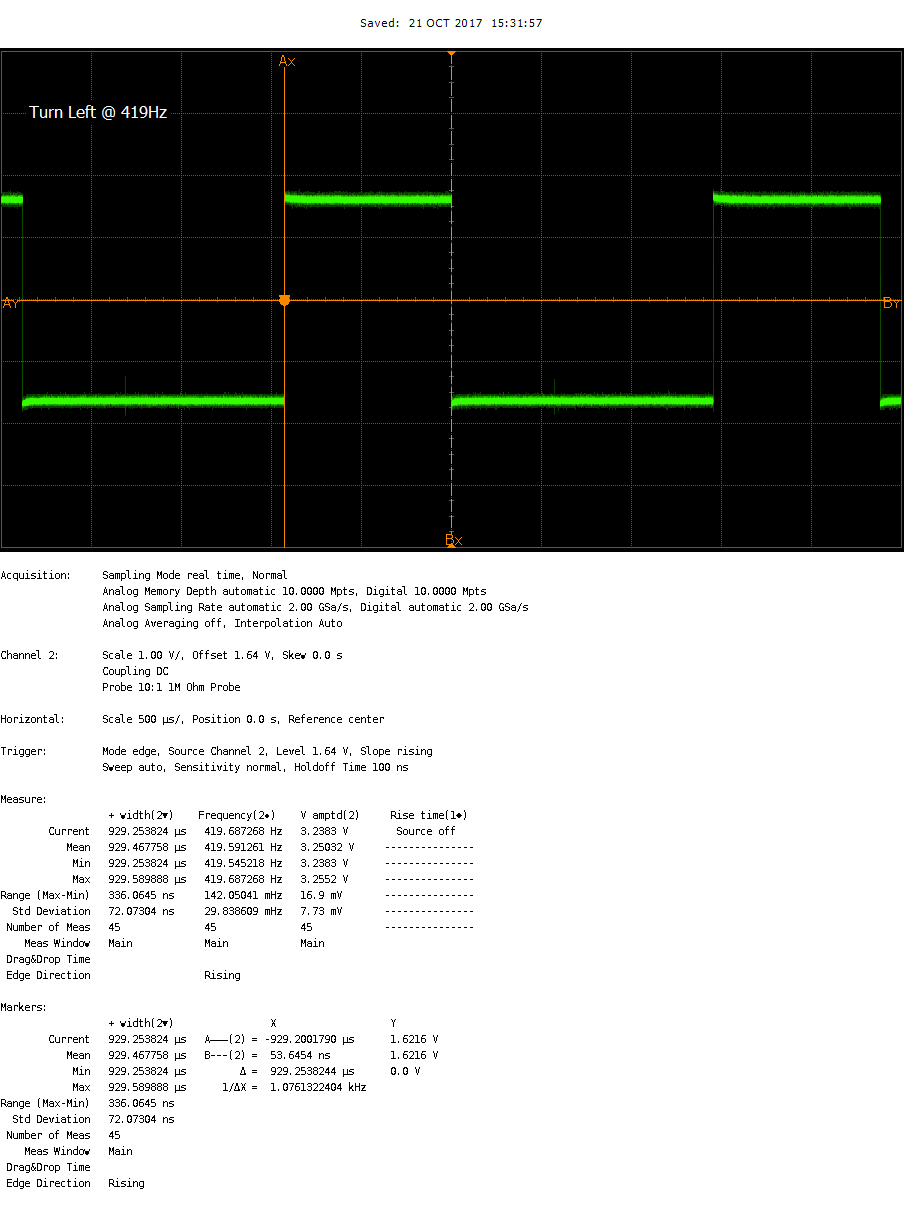Click the 'Coupling DC' line
The image size is (904, 1208).
[135, 671]
